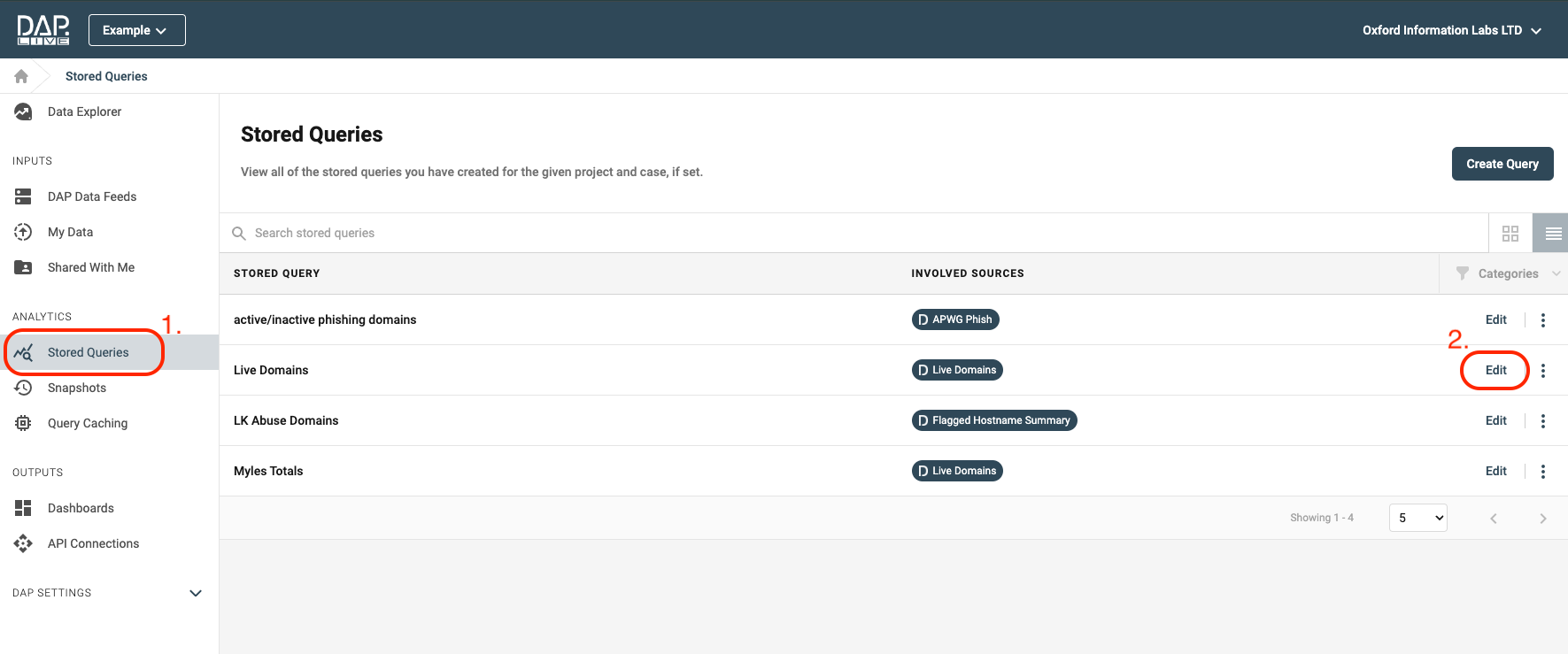Image resolution: width=1568 pixels, height=654 pixels.
Task: Open the Example project dropdown
Action: click(136, 30)
